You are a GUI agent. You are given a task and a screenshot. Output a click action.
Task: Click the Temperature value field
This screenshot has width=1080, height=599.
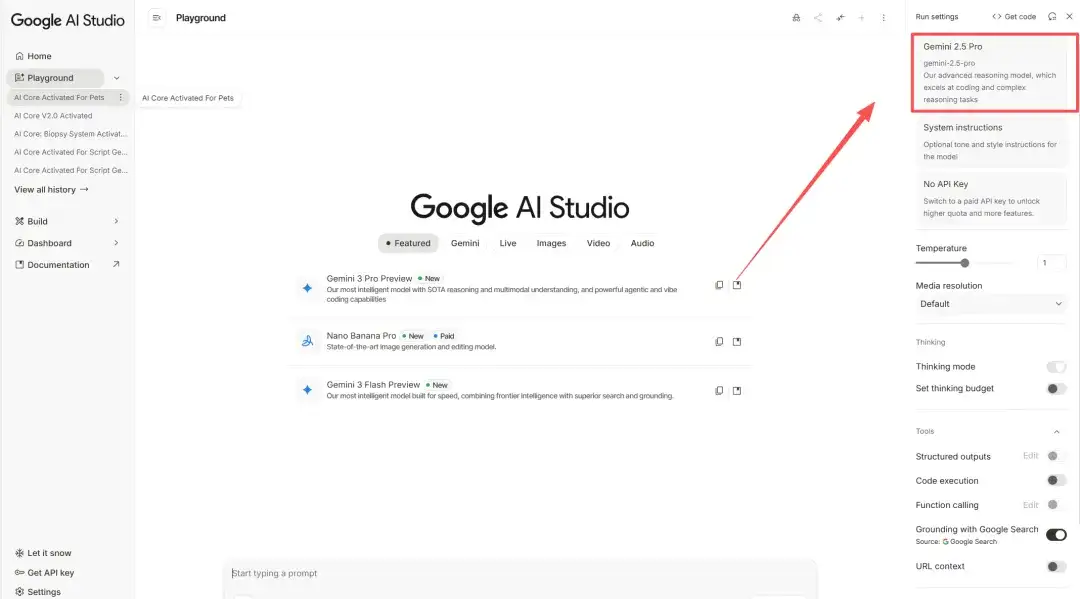click(1051, 262)
